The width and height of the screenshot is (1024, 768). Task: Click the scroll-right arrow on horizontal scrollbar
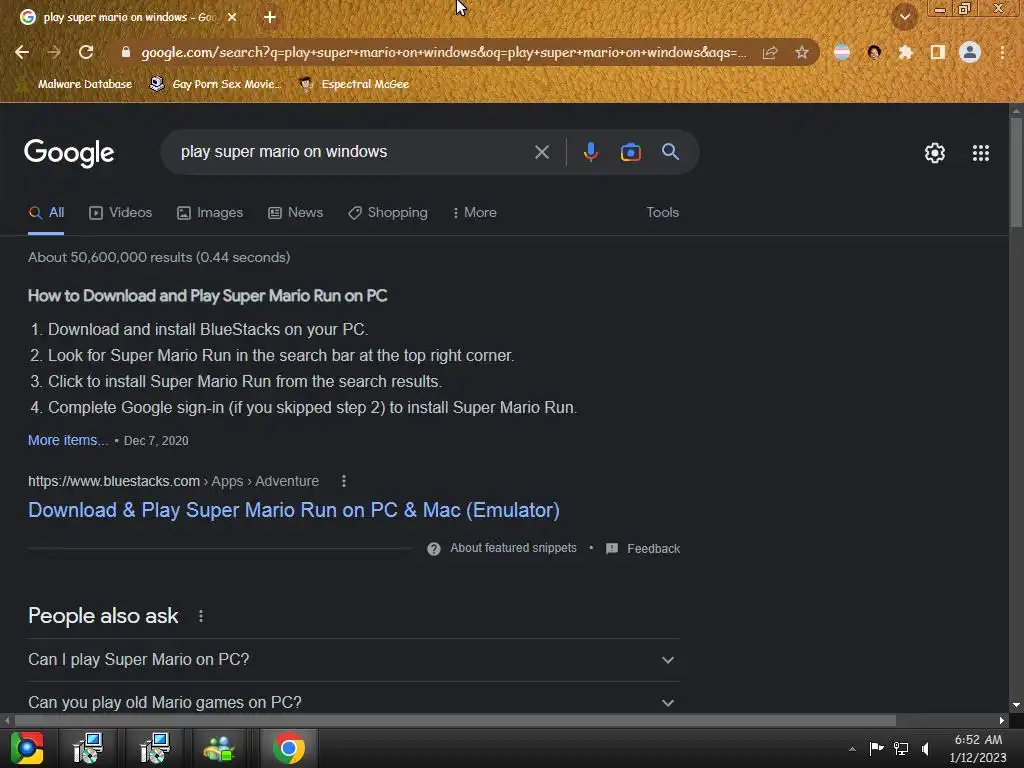[x=1001, y=720]
